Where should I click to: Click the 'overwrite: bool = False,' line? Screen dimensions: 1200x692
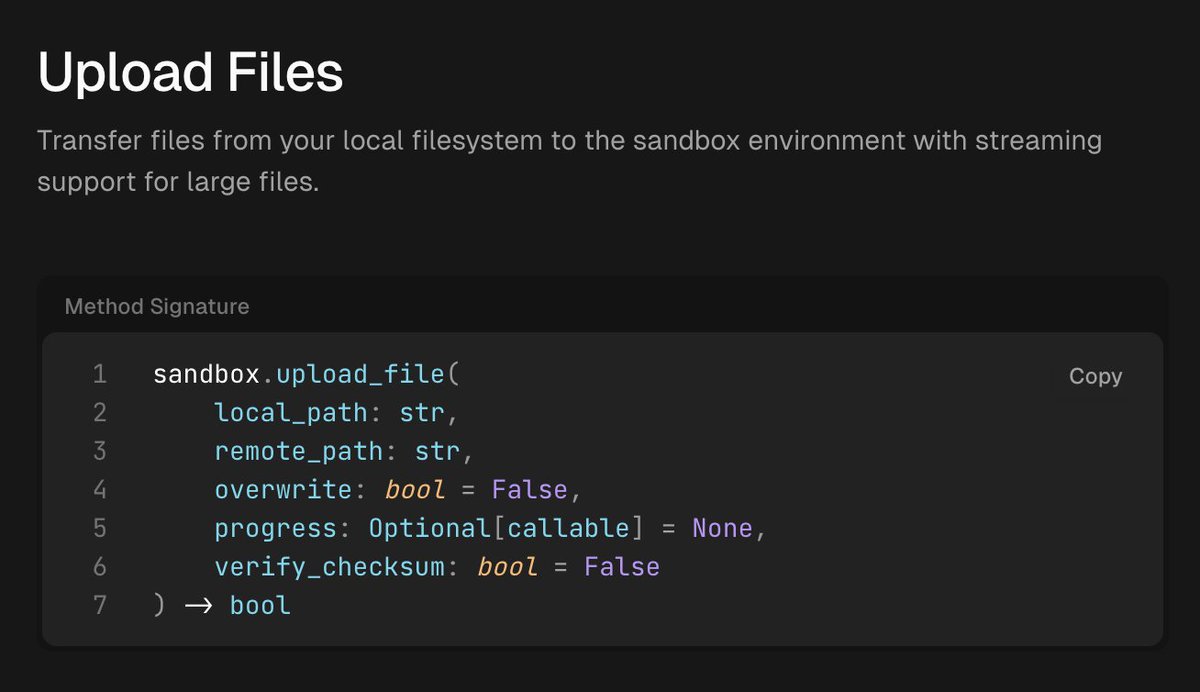click(398, 490)
